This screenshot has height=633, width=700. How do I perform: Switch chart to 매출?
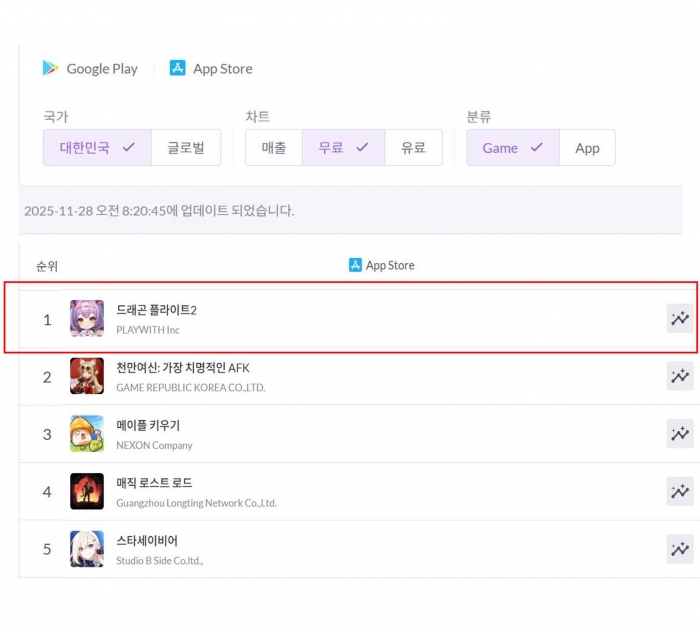click(x=274, y=148)
